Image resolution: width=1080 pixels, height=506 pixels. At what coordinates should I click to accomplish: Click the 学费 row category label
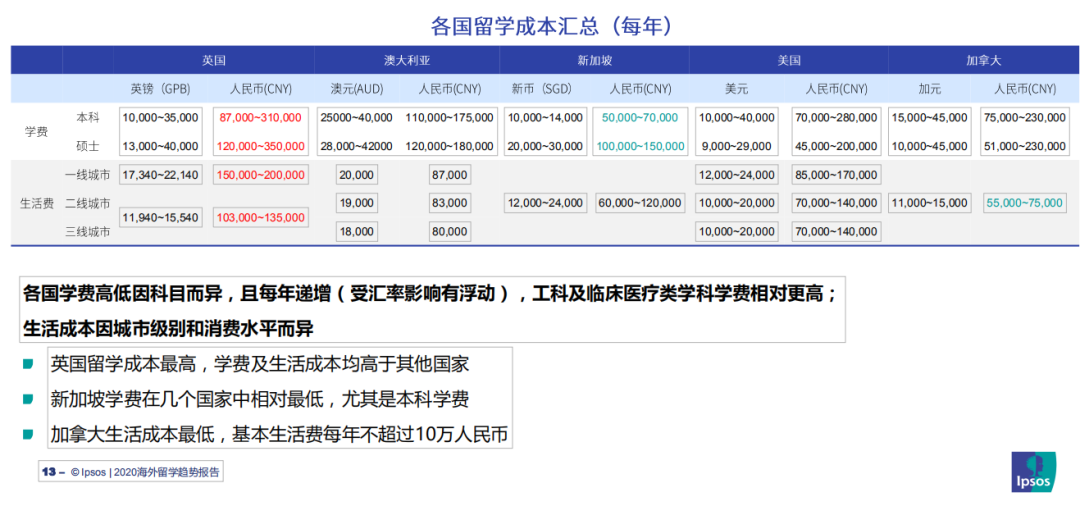pyautogui.click(x=36, y=132)
